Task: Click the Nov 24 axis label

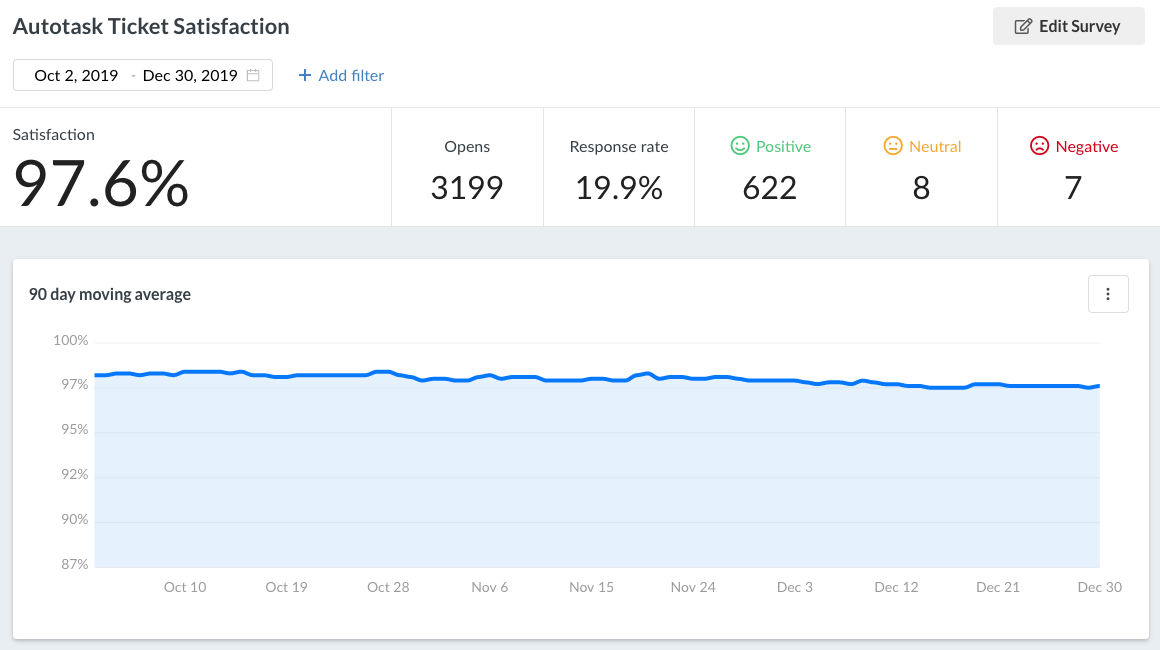Action: tap(693, 587)
